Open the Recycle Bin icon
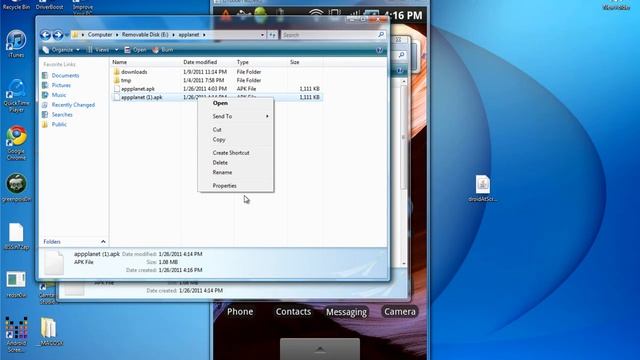This screenshot has width=640, height=360. (16, 5)
